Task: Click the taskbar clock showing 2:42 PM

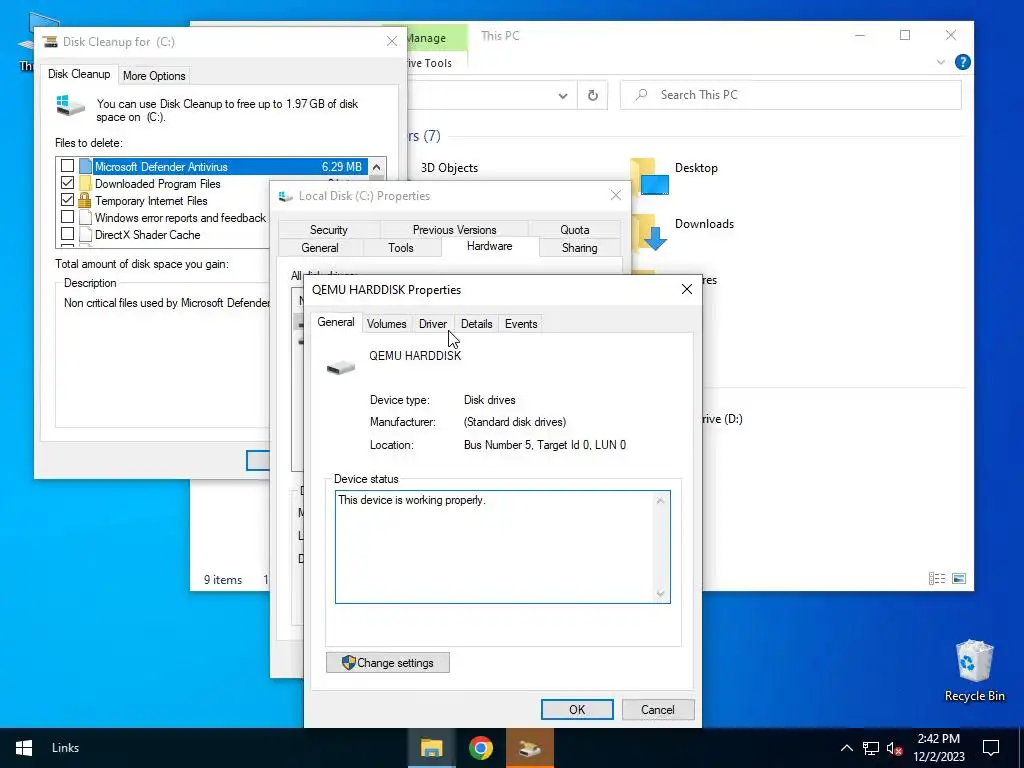Action: (938, 748)
